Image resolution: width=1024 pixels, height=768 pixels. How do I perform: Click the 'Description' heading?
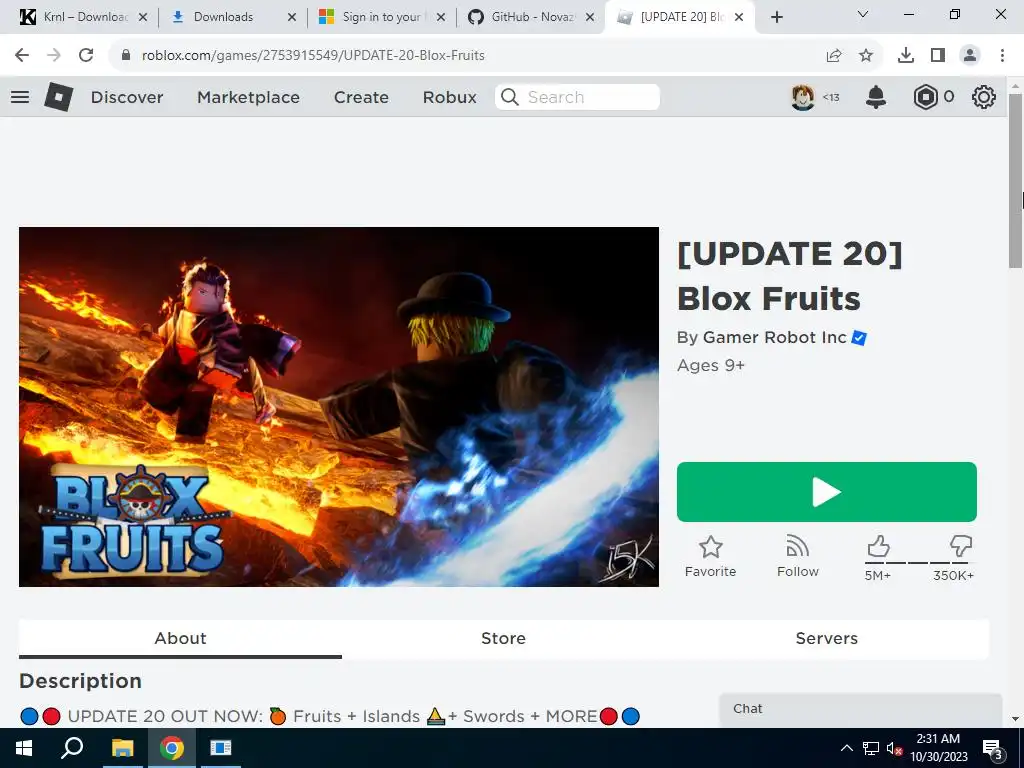tap(80, 681)
